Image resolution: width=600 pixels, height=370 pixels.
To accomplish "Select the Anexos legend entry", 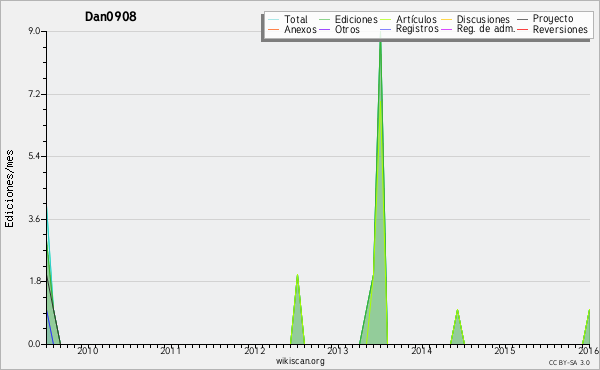I will tap(300, 29).
